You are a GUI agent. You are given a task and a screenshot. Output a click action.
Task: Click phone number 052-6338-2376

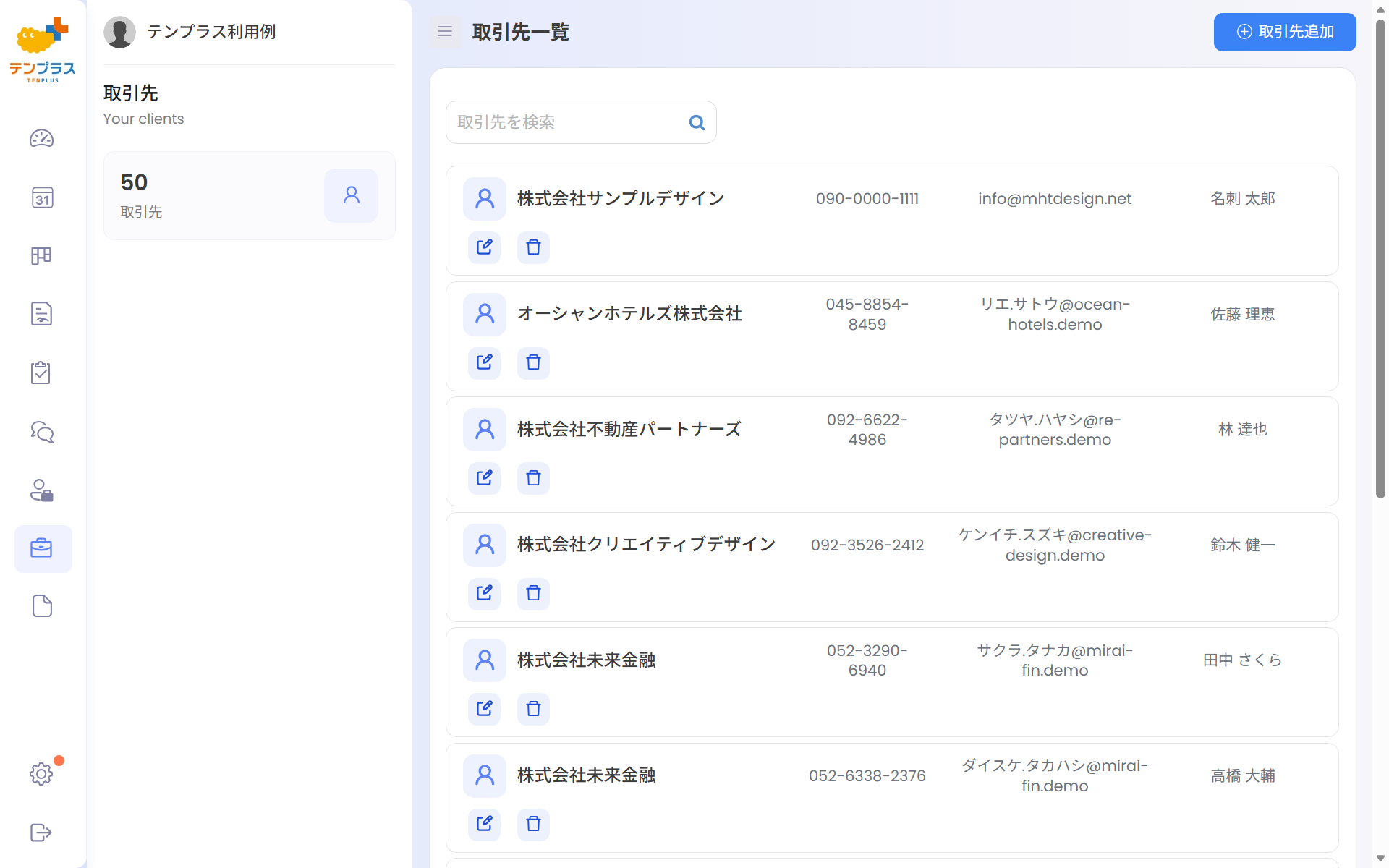tap(867, 775)
